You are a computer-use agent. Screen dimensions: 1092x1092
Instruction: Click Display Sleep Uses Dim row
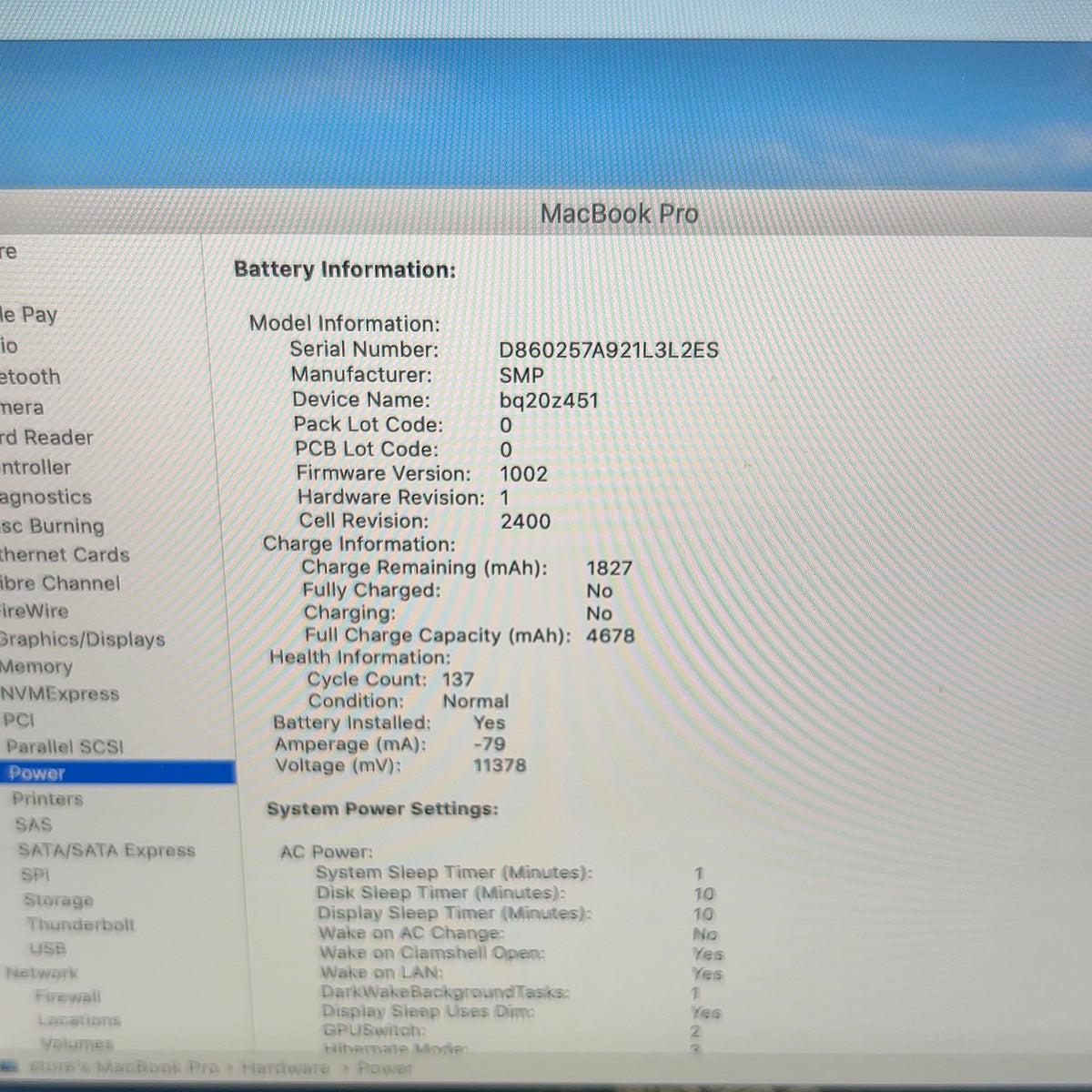(522, 1012)
